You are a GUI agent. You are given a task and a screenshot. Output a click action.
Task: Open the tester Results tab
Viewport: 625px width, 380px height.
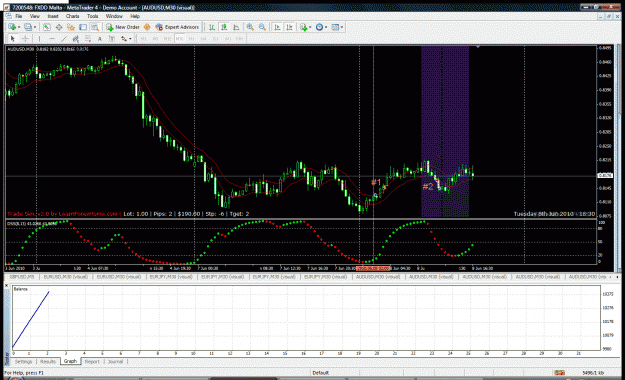click(x=48, y=362)
